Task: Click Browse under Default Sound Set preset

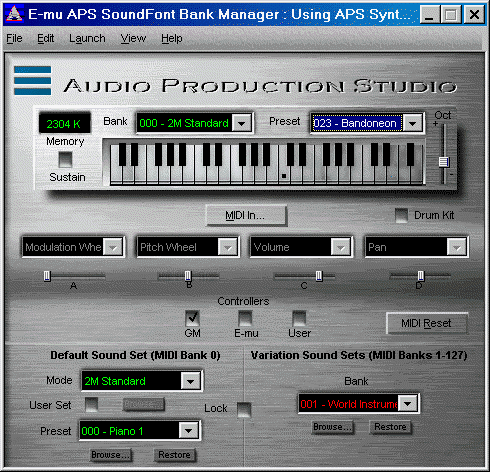Action: pos(111,455)
